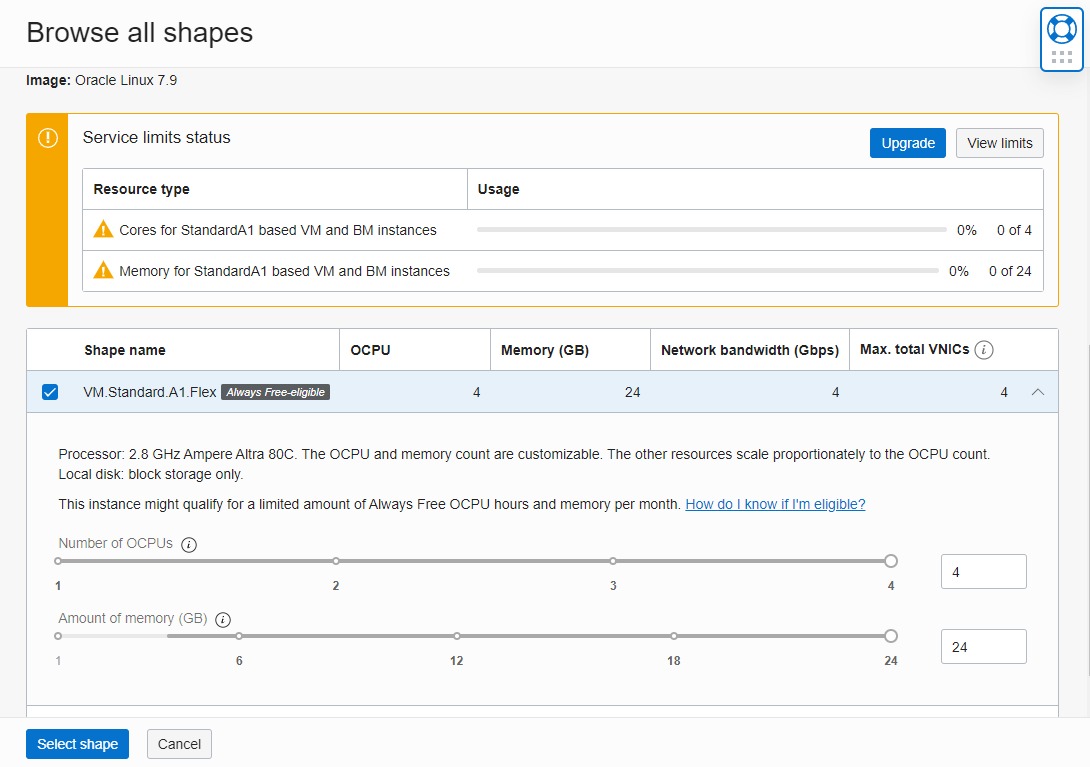Click the warning icon beside Memory resource
The image size is (1090, 767).
103,271
